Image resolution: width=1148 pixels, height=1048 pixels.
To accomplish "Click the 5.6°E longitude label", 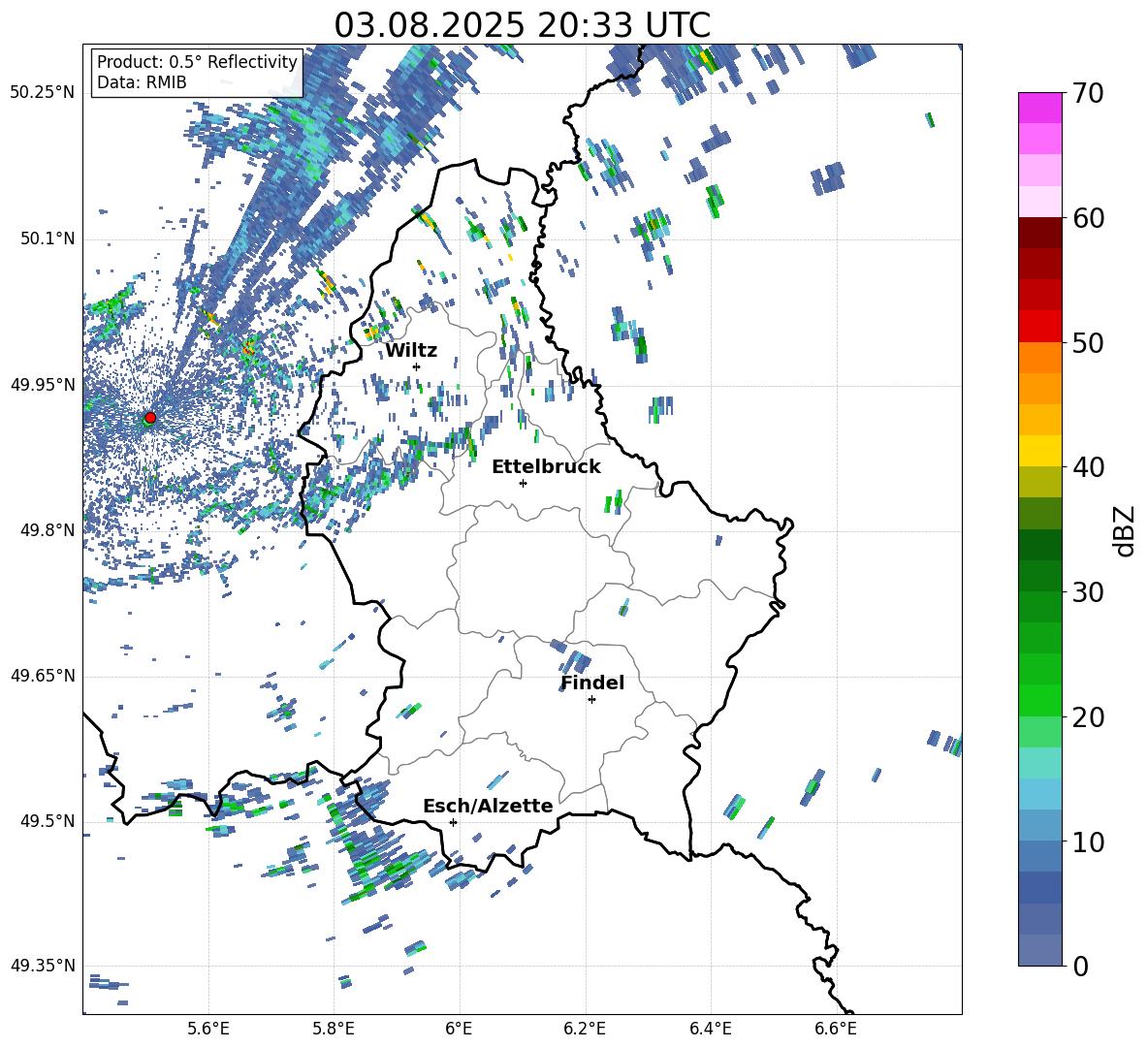I will point(208,1029).
